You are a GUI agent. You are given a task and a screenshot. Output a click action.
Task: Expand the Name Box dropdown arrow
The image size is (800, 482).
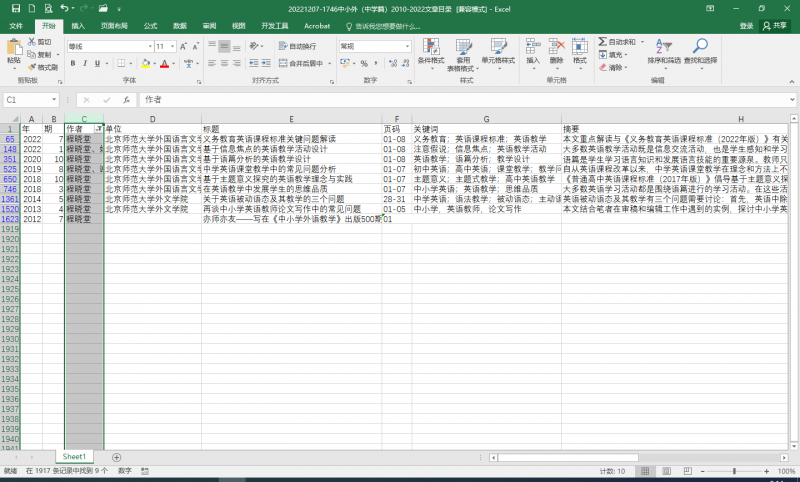pyautogui.click(x=54, y=99)
